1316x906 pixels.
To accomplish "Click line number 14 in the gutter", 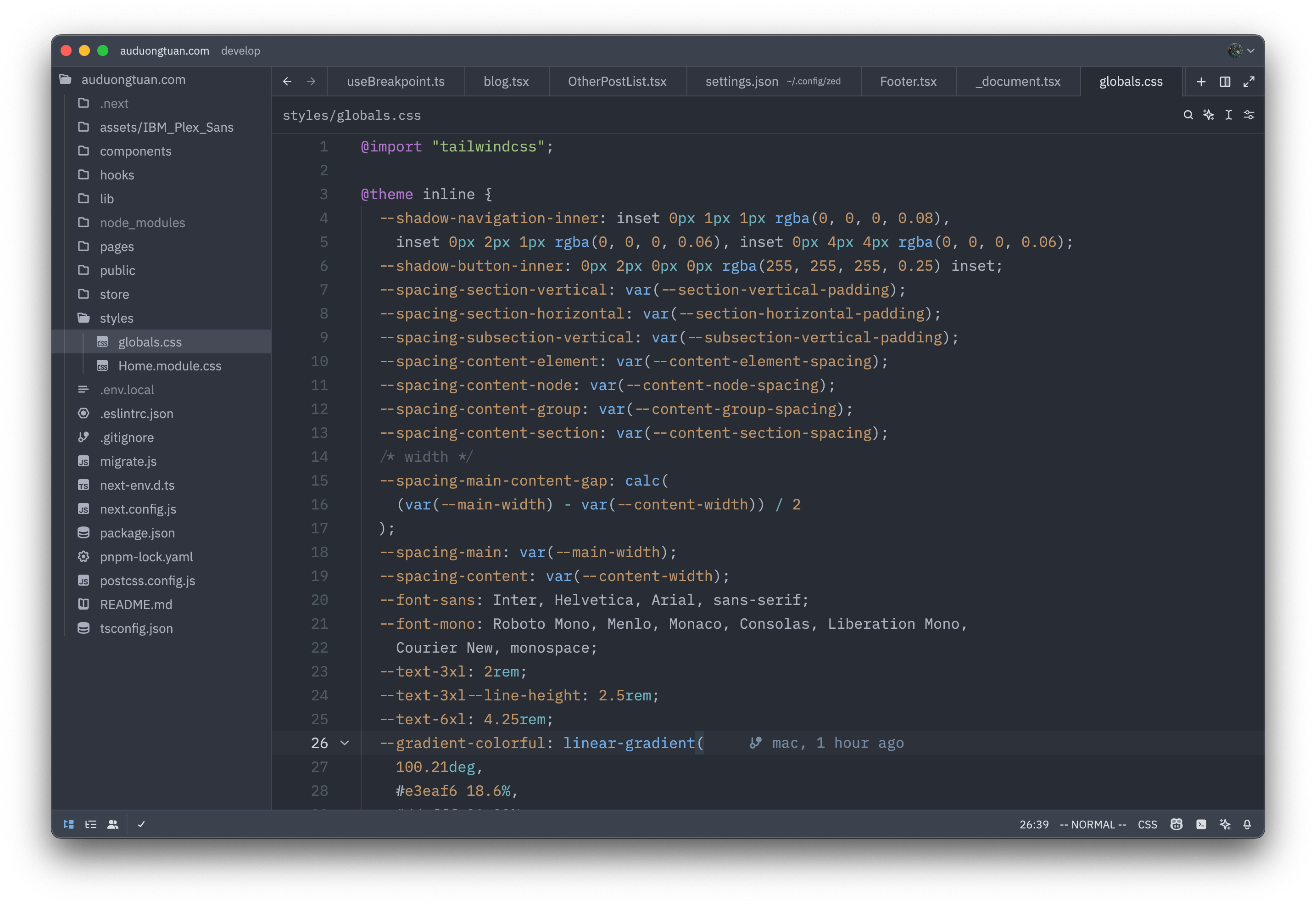I will (319, 457).
